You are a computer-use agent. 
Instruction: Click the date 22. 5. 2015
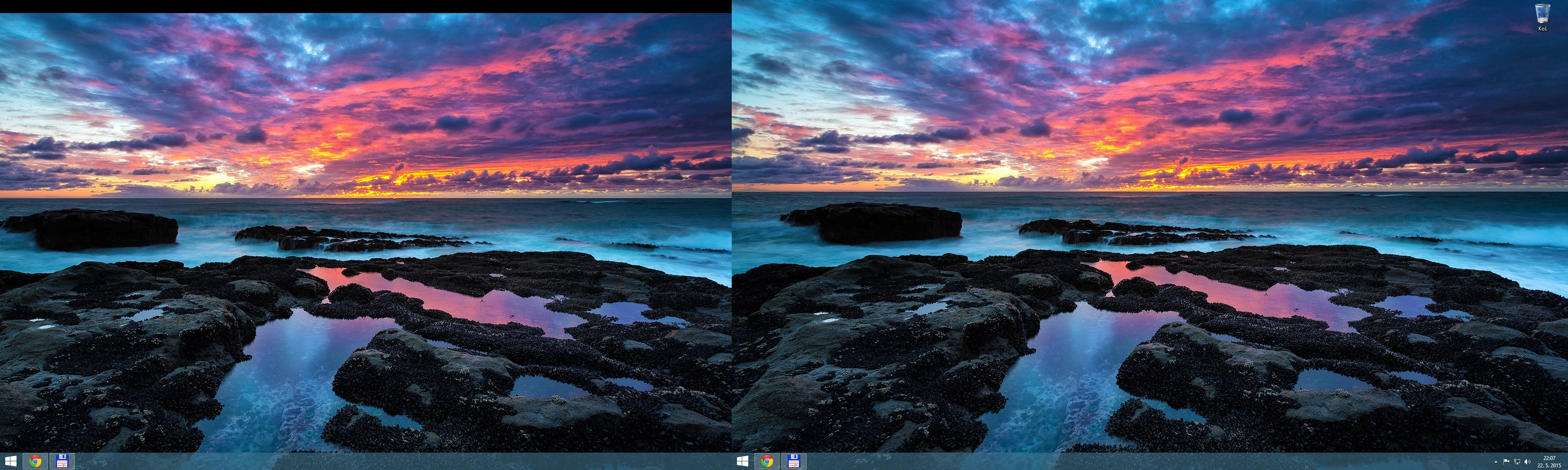1549,466
